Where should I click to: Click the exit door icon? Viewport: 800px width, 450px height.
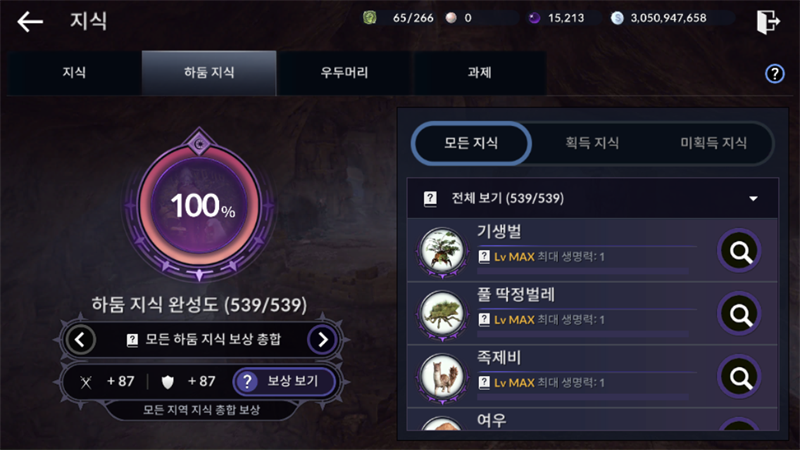coord(768,21)
